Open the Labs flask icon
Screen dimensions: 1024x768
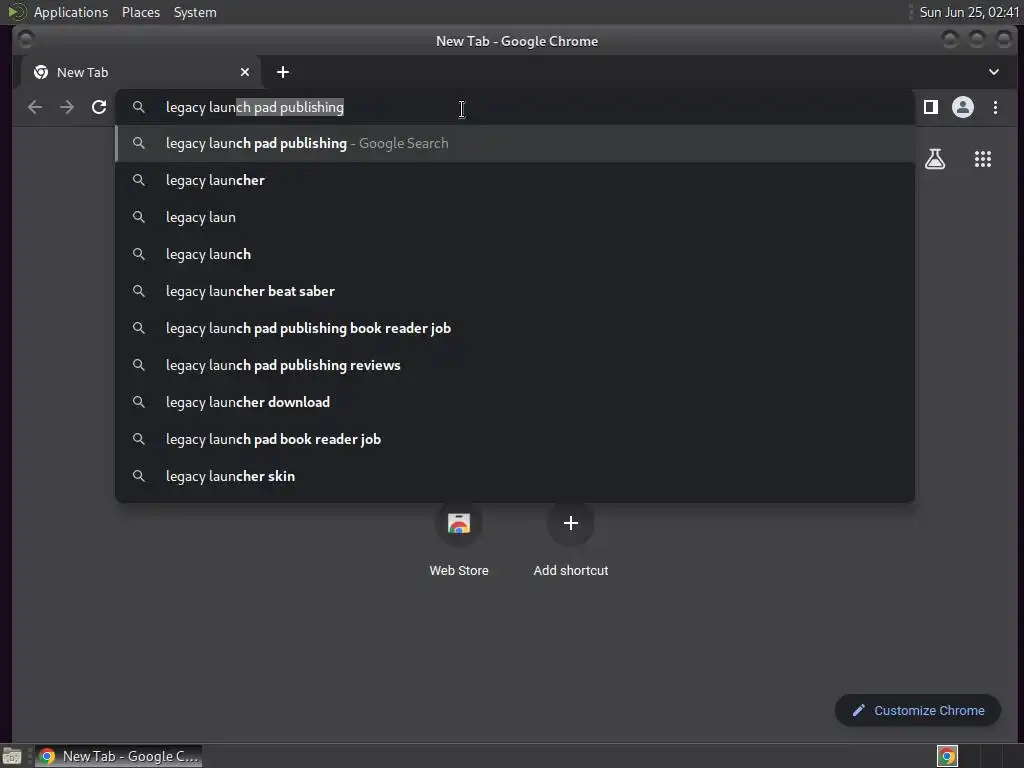935,159
